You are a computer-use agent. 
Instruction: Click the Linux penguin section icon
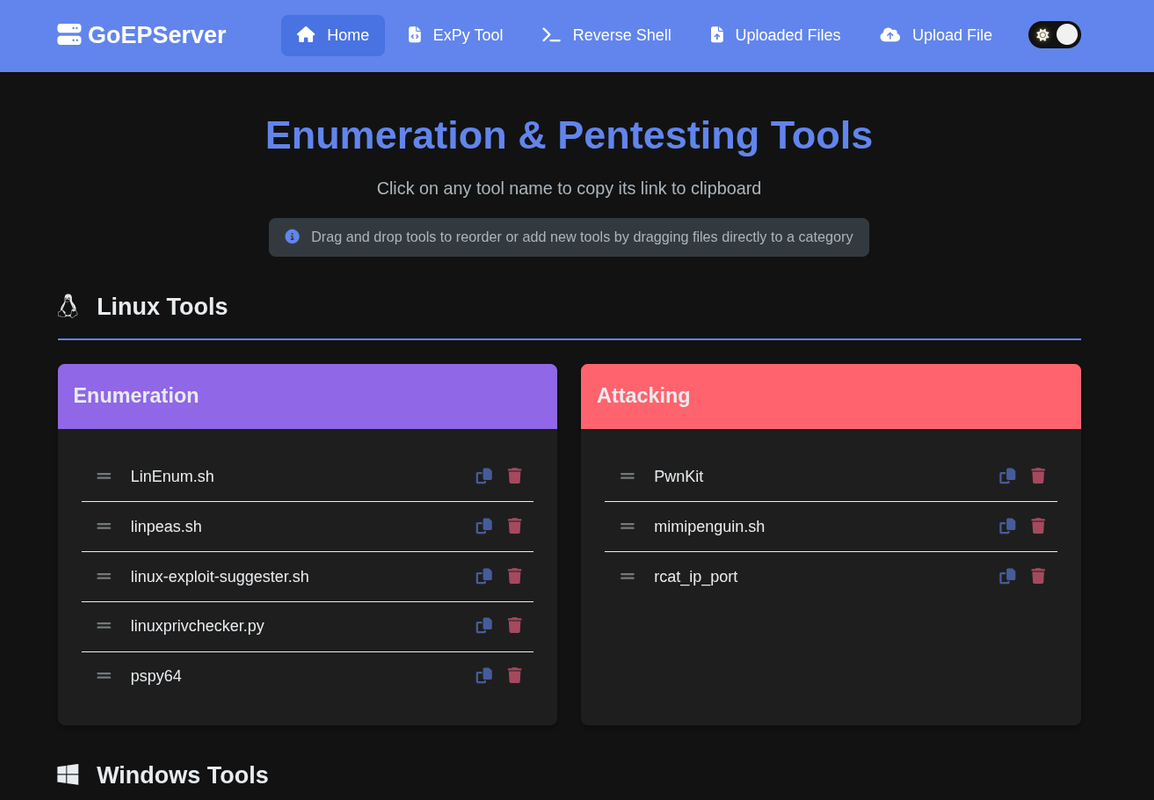coord(68,306)
